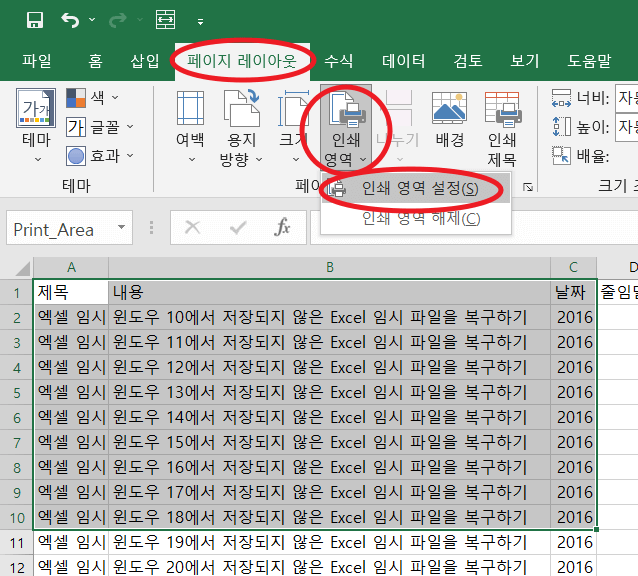
Task: Click the 높이 height value box
Action: coord(627,127)
